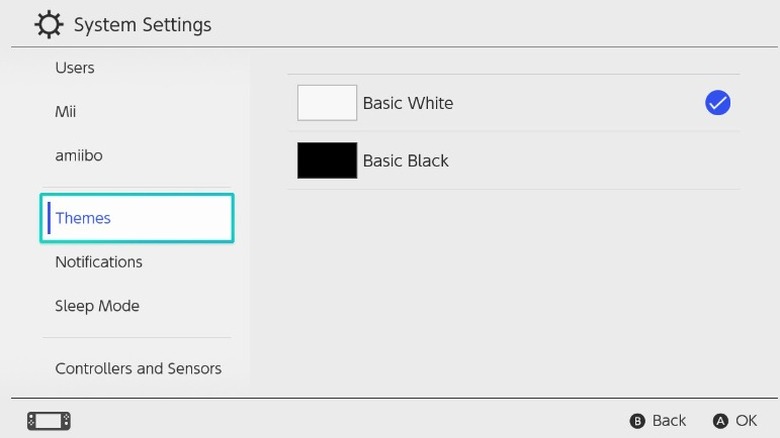Select the Basic Black theme swatch
This screenshot has height=438, width=780.
[x=327, y=161]
